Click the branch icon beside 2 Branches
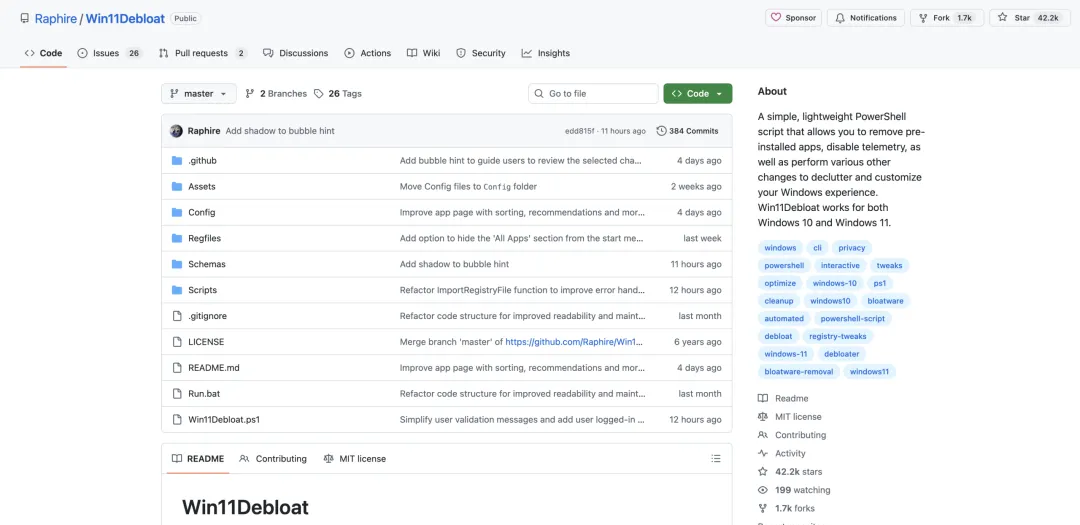 [x=249, y=94]
